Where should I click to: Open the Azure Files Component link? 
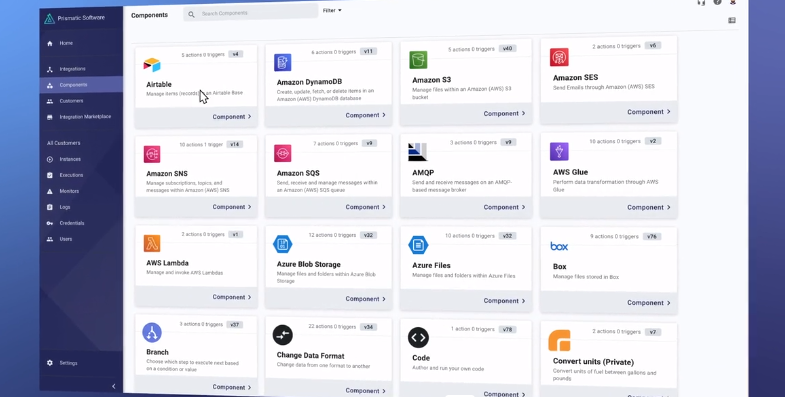pos(504,301)
